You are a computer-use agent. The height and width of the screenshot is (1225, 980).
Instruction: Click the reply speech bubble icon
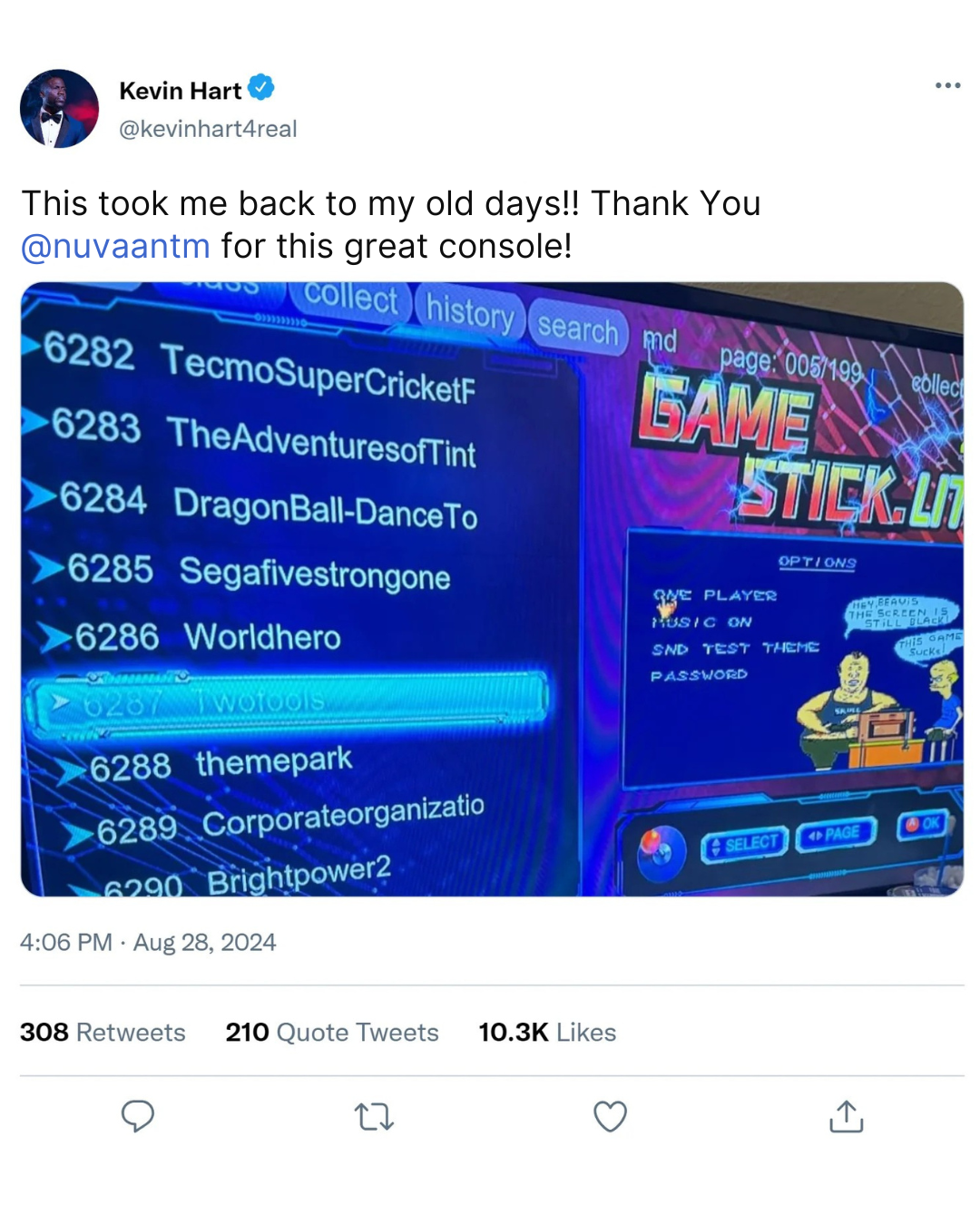[138, 1116]
